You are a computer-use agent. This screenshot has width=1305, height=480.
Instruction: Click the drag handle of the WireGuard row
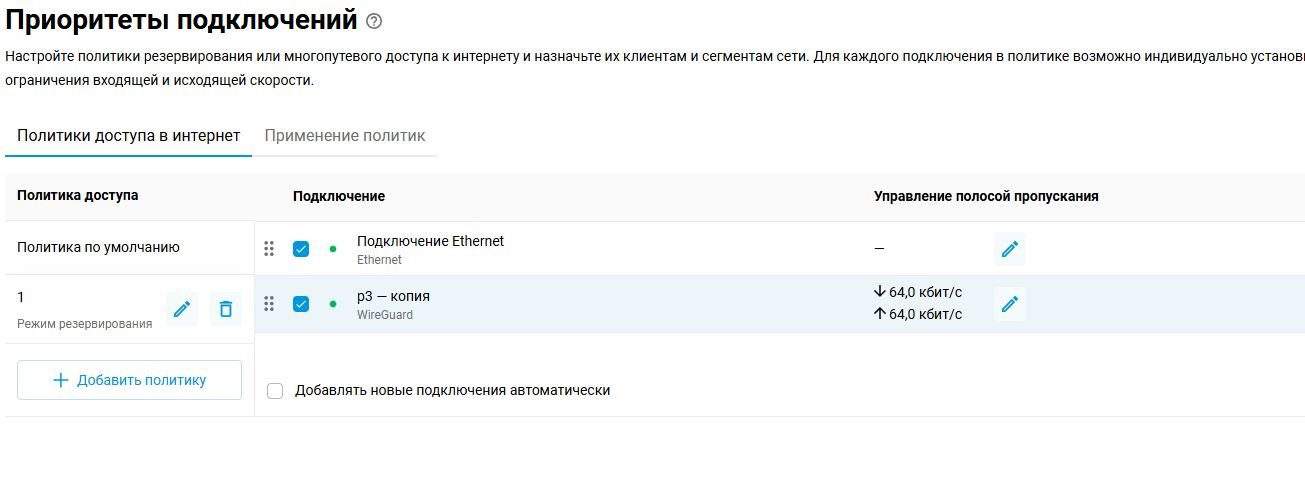(269, 304)
